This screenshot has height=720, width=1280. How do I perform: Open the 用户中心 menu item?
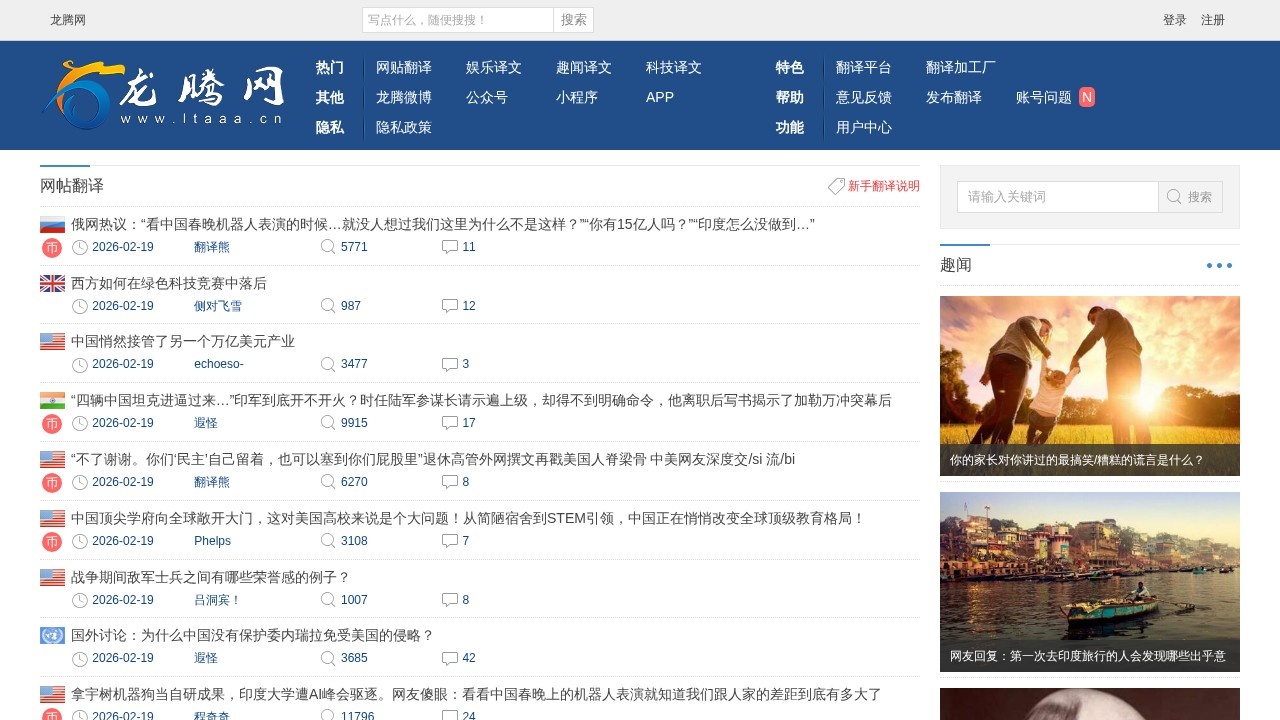click(864, 127)
